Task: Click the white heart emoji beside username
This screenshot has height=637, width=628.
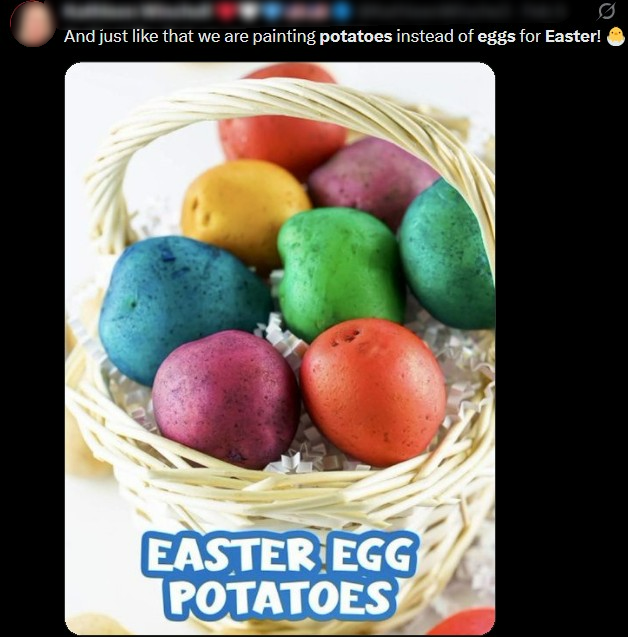Action: coord(249,12)
